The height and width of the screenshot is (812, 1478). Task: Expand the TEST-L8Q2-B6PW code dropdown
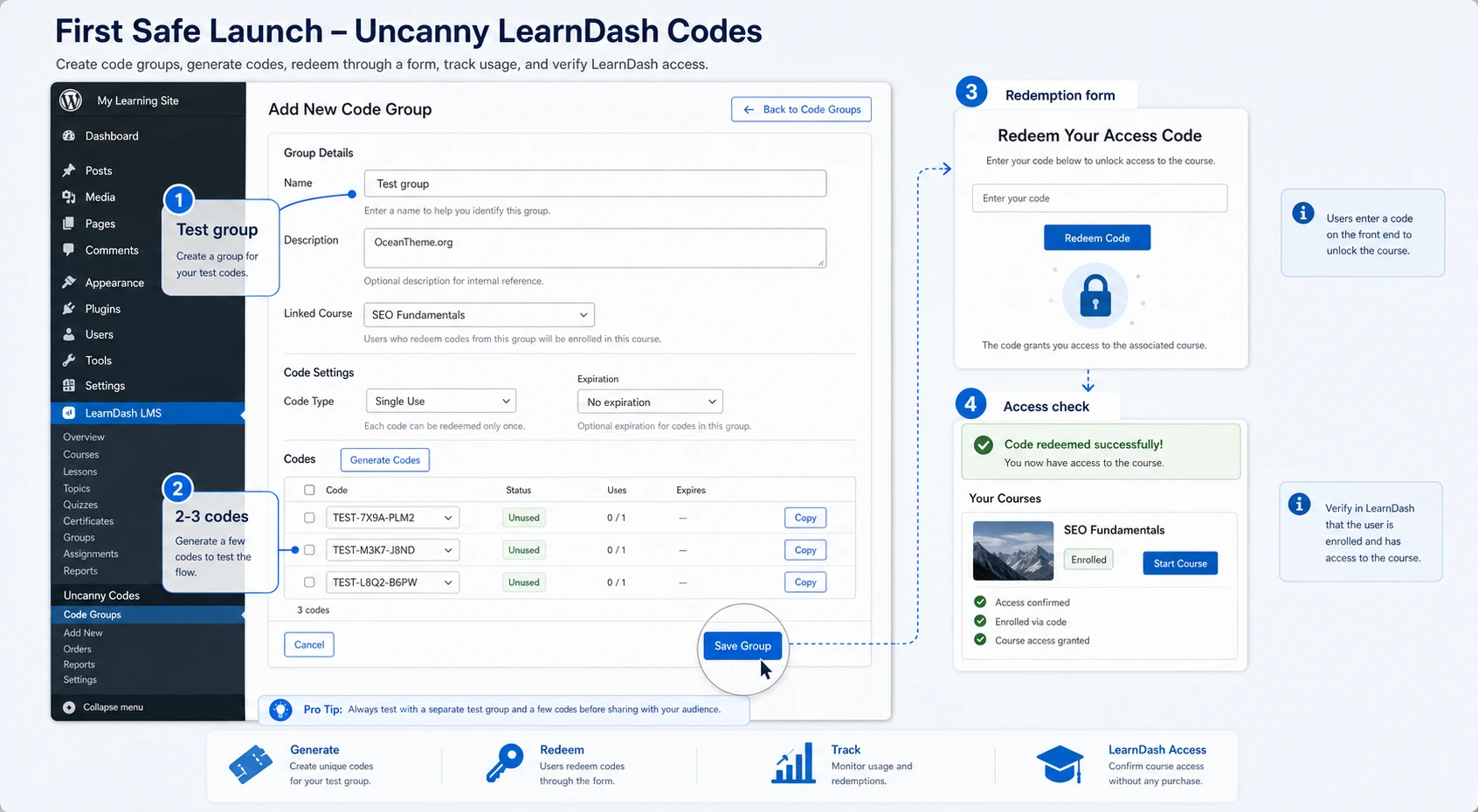tap(393, 582)
